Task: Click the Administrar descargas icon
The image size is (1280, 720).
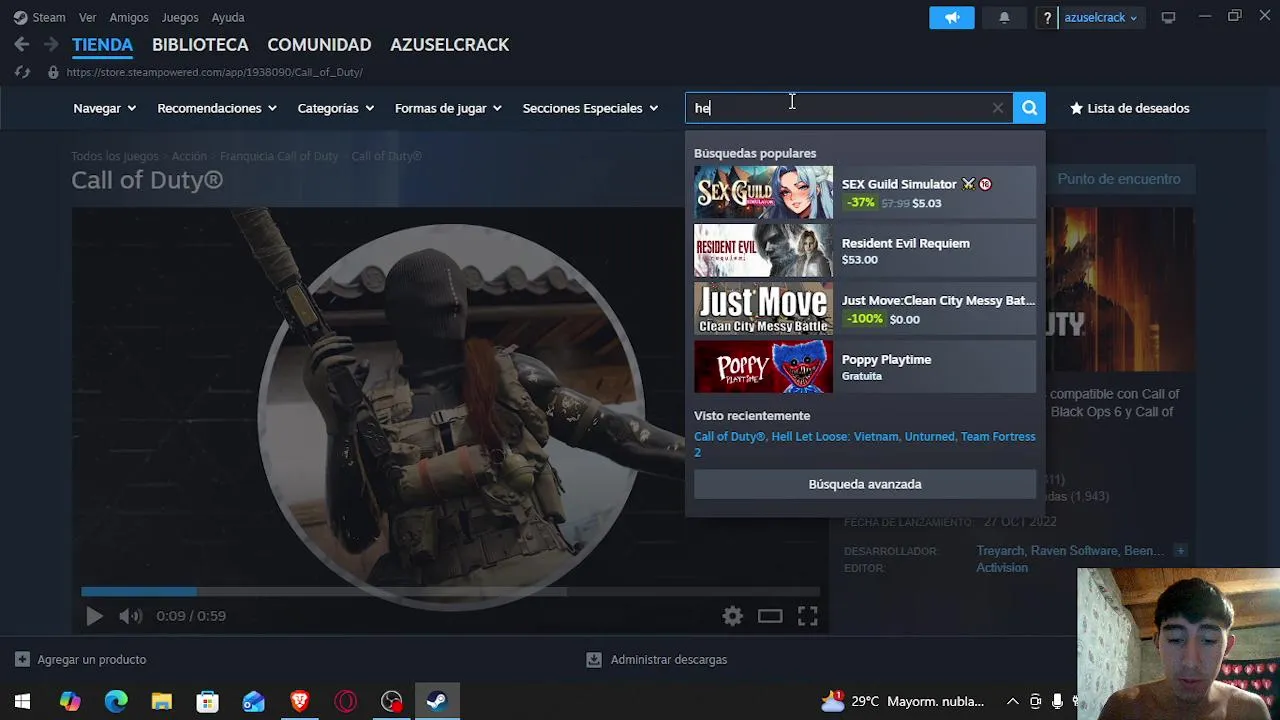Action: point(594,659)
